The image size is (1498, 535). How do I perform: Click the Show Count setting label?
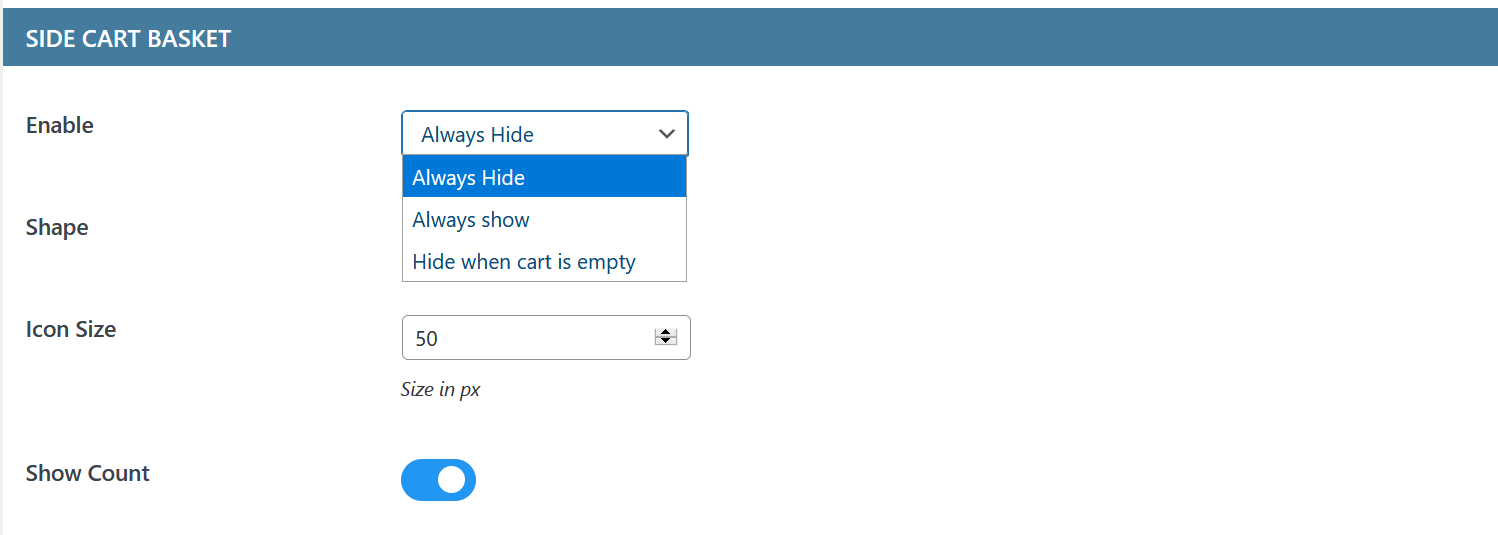(x=88, y=474)
